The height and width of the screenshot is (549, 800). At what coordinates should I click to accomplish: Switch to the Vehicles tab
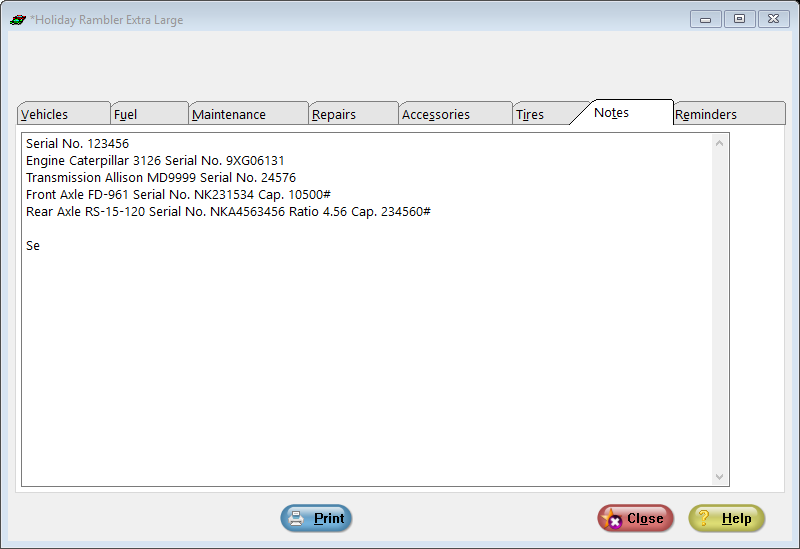[x=64, y=114]
